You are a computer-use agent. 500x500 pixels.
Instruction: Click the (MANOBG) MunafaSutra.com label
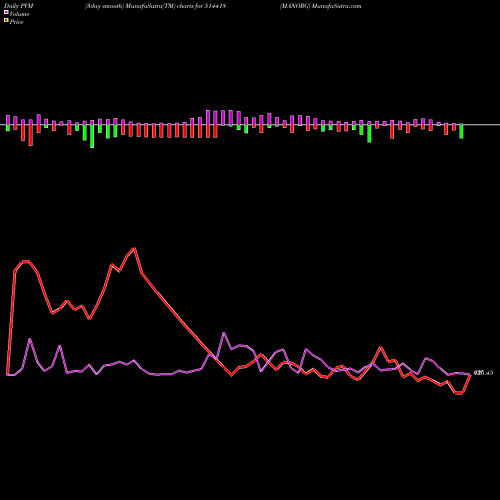320,6
